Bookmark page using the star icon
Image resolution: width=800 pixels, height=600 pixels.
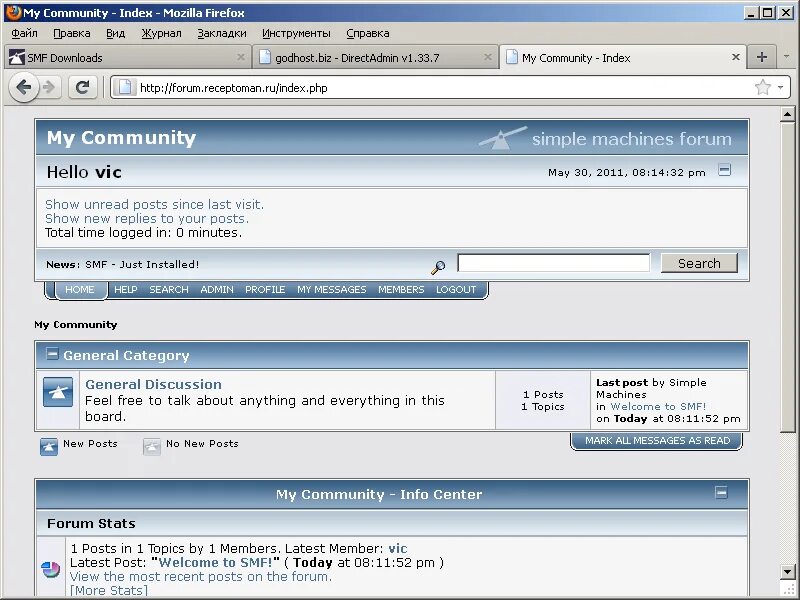click(x=763, y=87)
